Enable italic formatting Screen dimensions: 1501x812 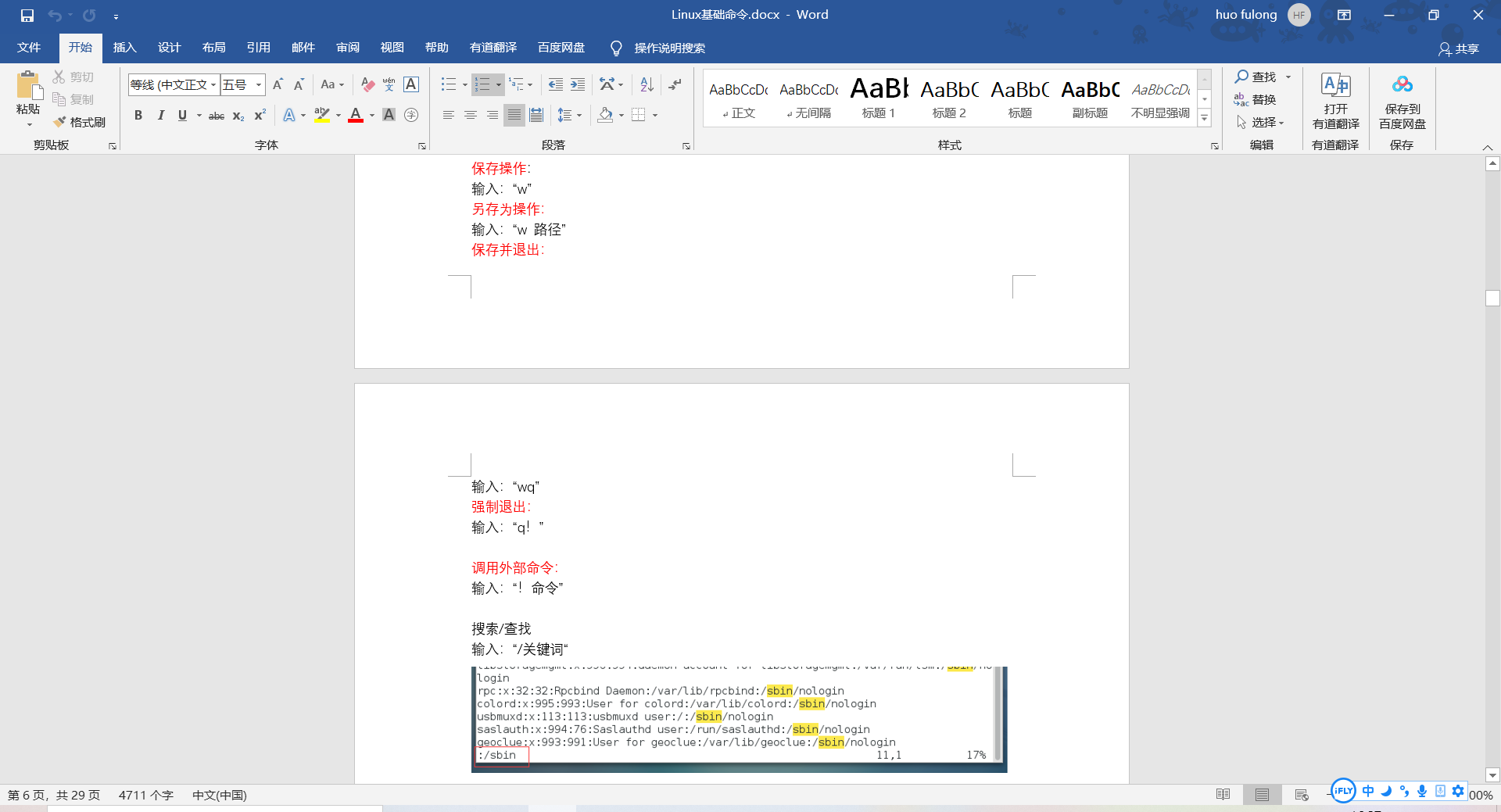[161, 115]
